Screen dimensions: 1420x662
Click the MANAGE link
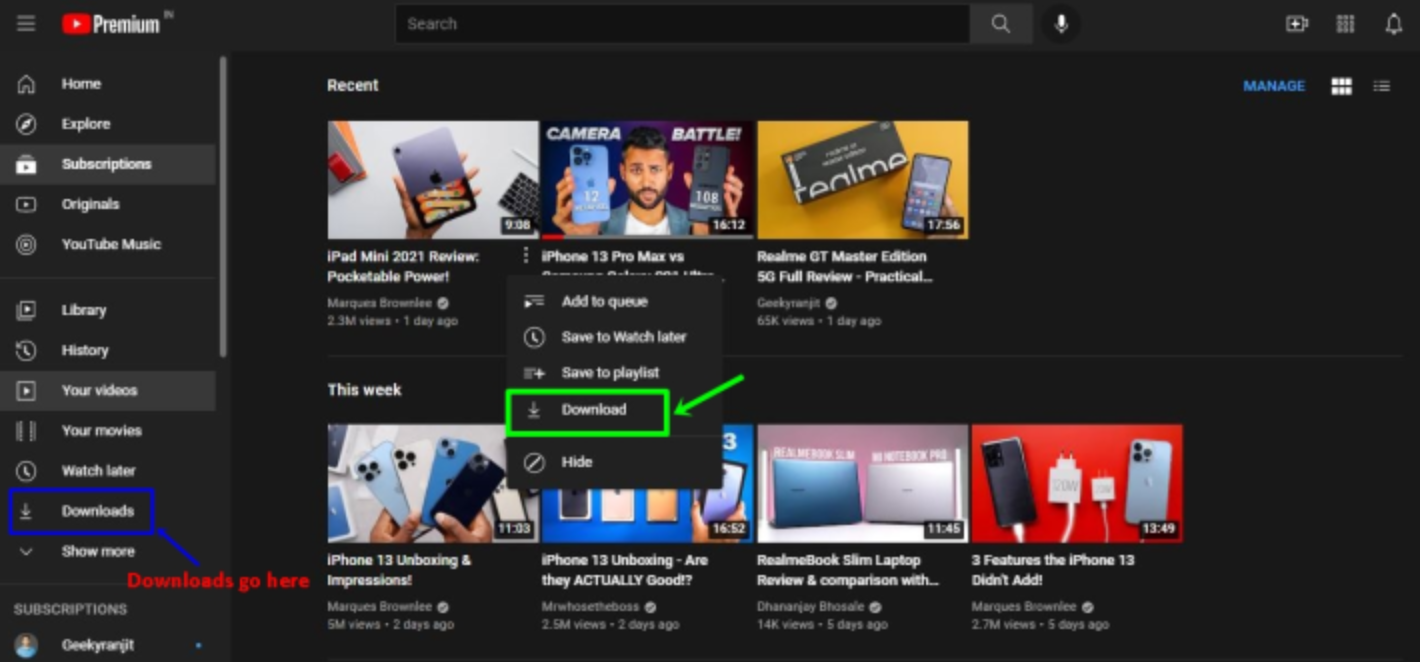(1273, 87)
